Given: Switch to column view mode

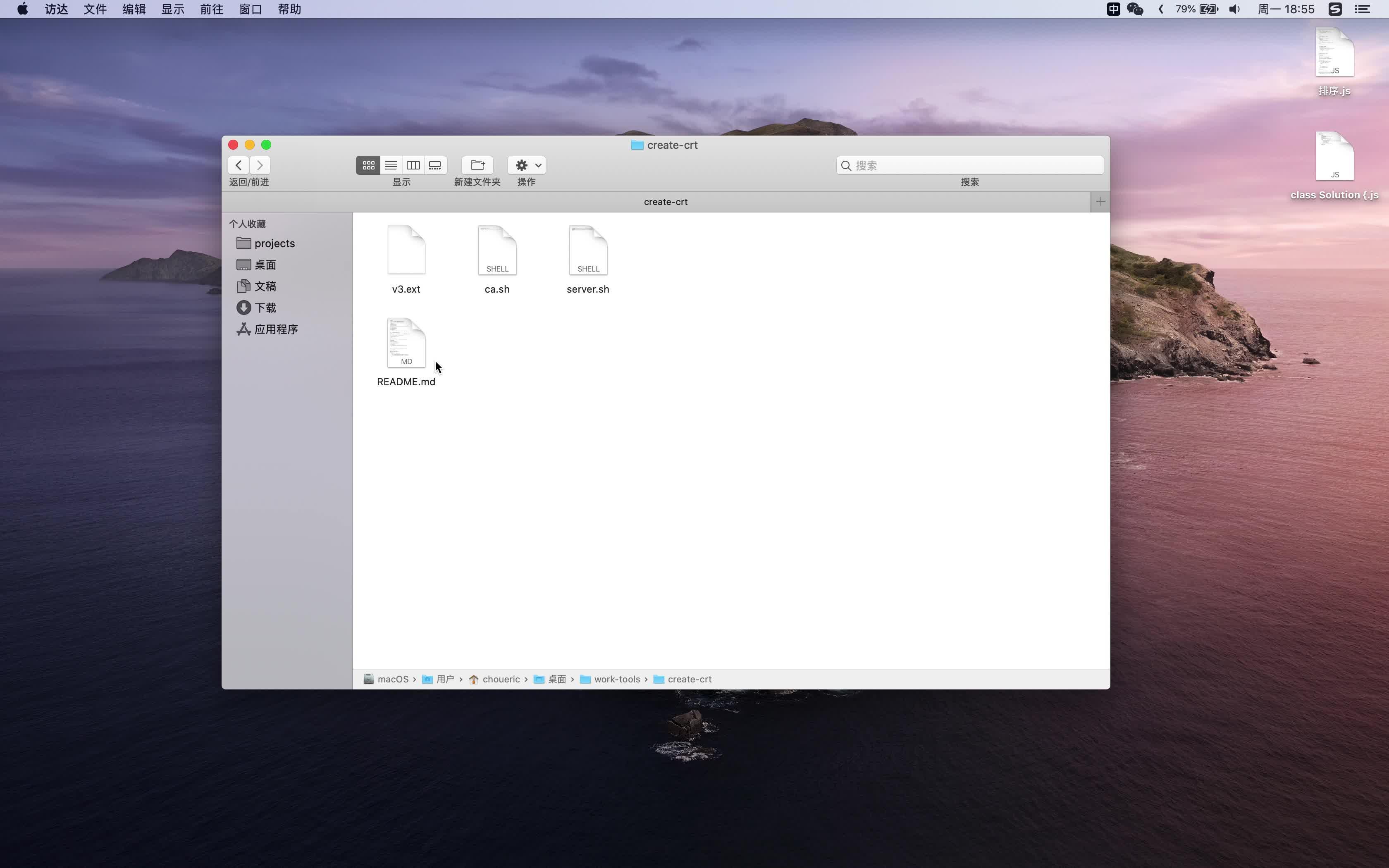Looking at the screenshot, I should (413, 165).
